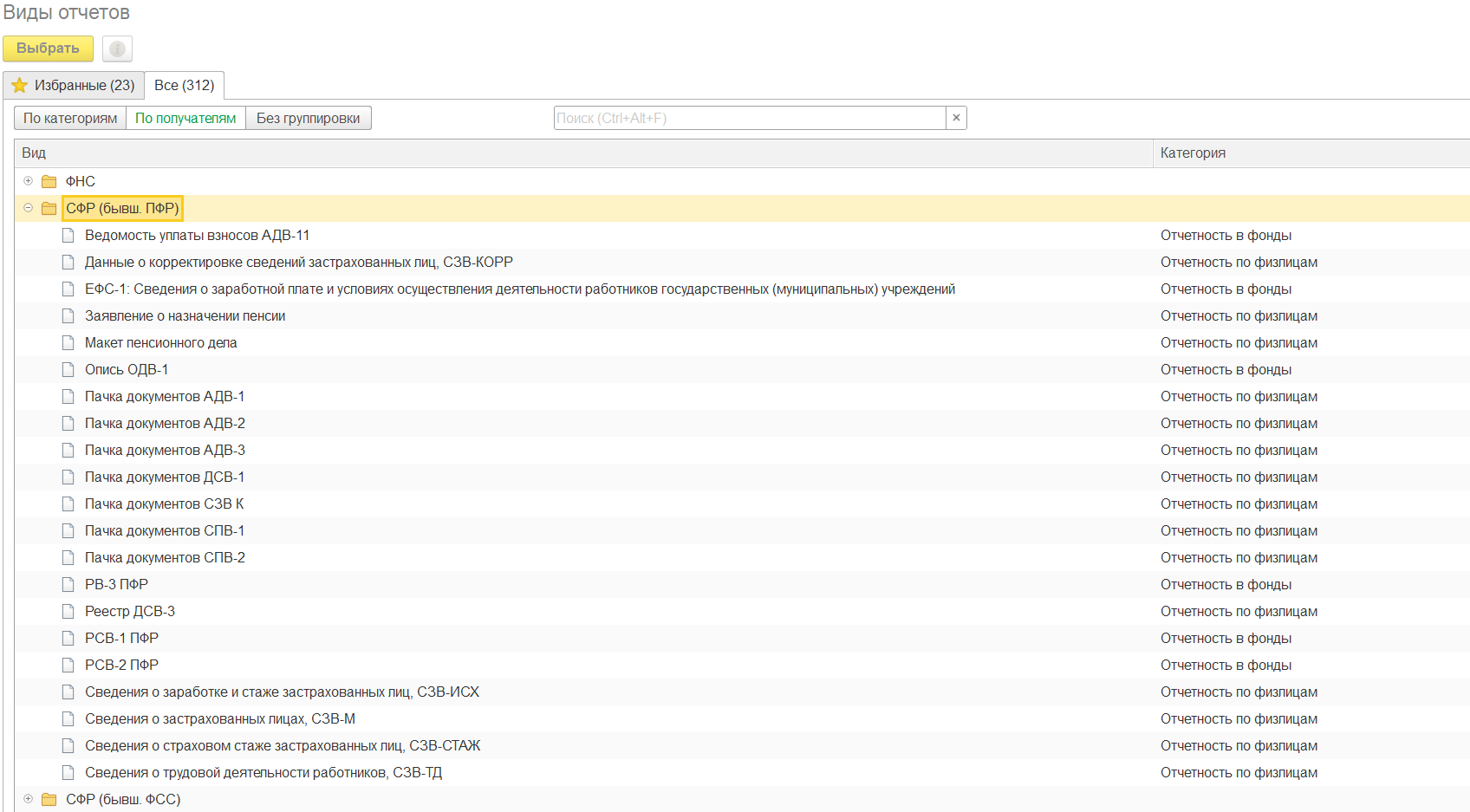Select Заявление о назначении пенсии
1470x812 pixels.
coord(185,315)
